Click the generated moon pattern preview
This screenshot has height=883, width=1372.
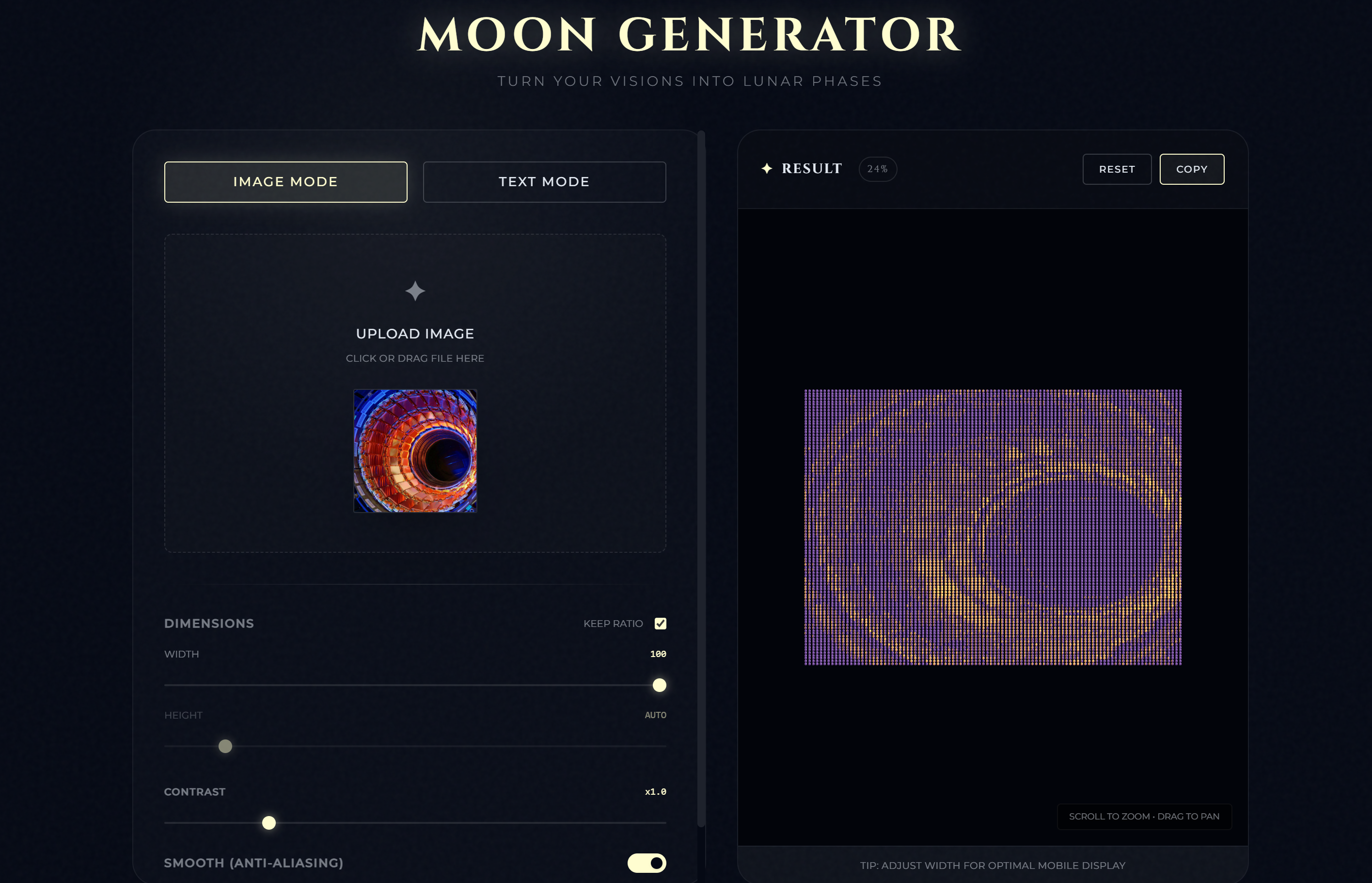coord(993,527)
